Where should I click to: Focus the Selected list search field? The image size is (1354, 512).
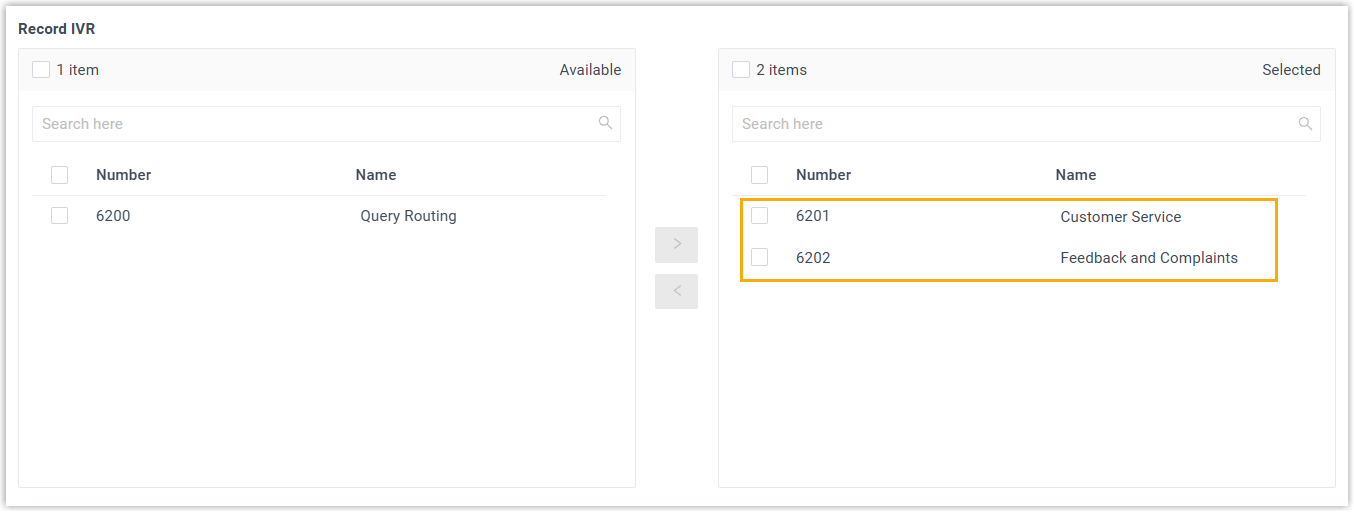[x=1010, y=124]
